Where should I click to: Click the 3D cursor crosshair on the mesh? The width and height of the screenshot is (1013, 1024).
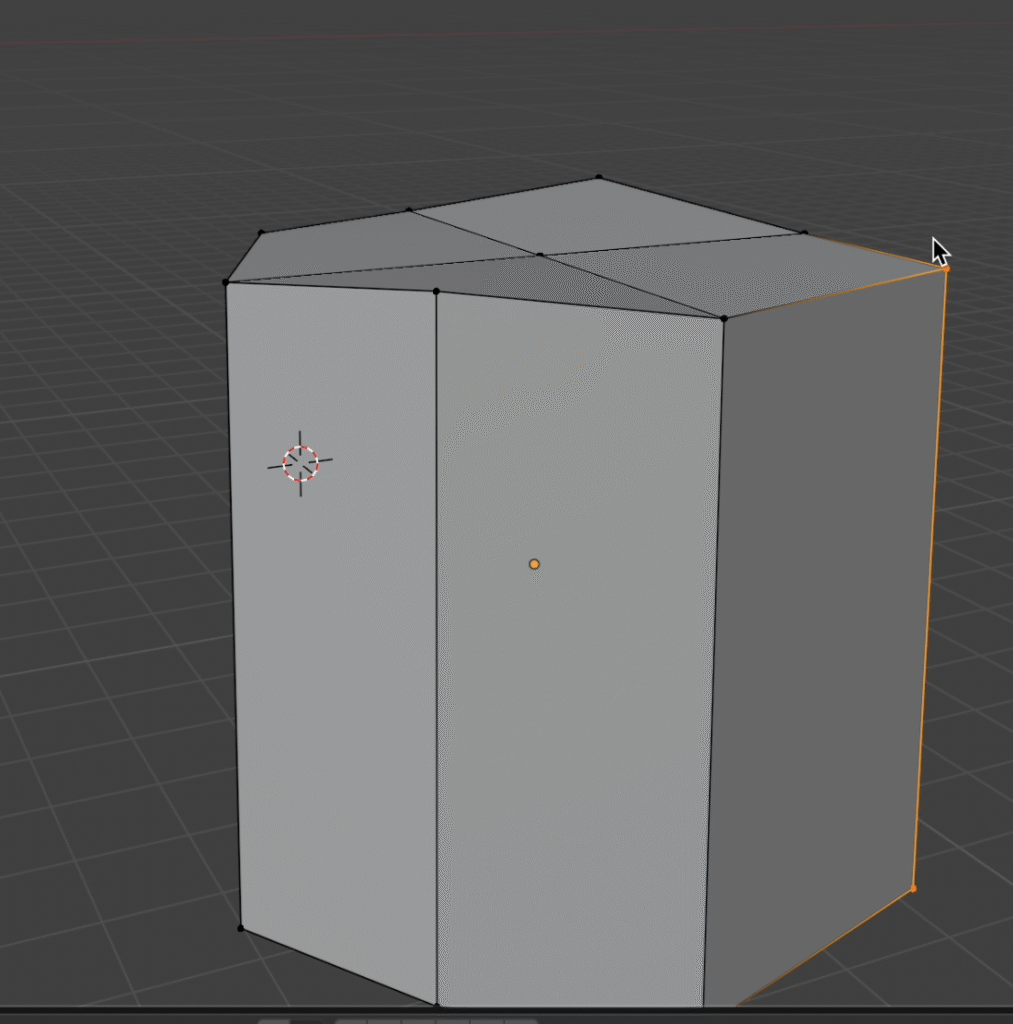[300, 463]
